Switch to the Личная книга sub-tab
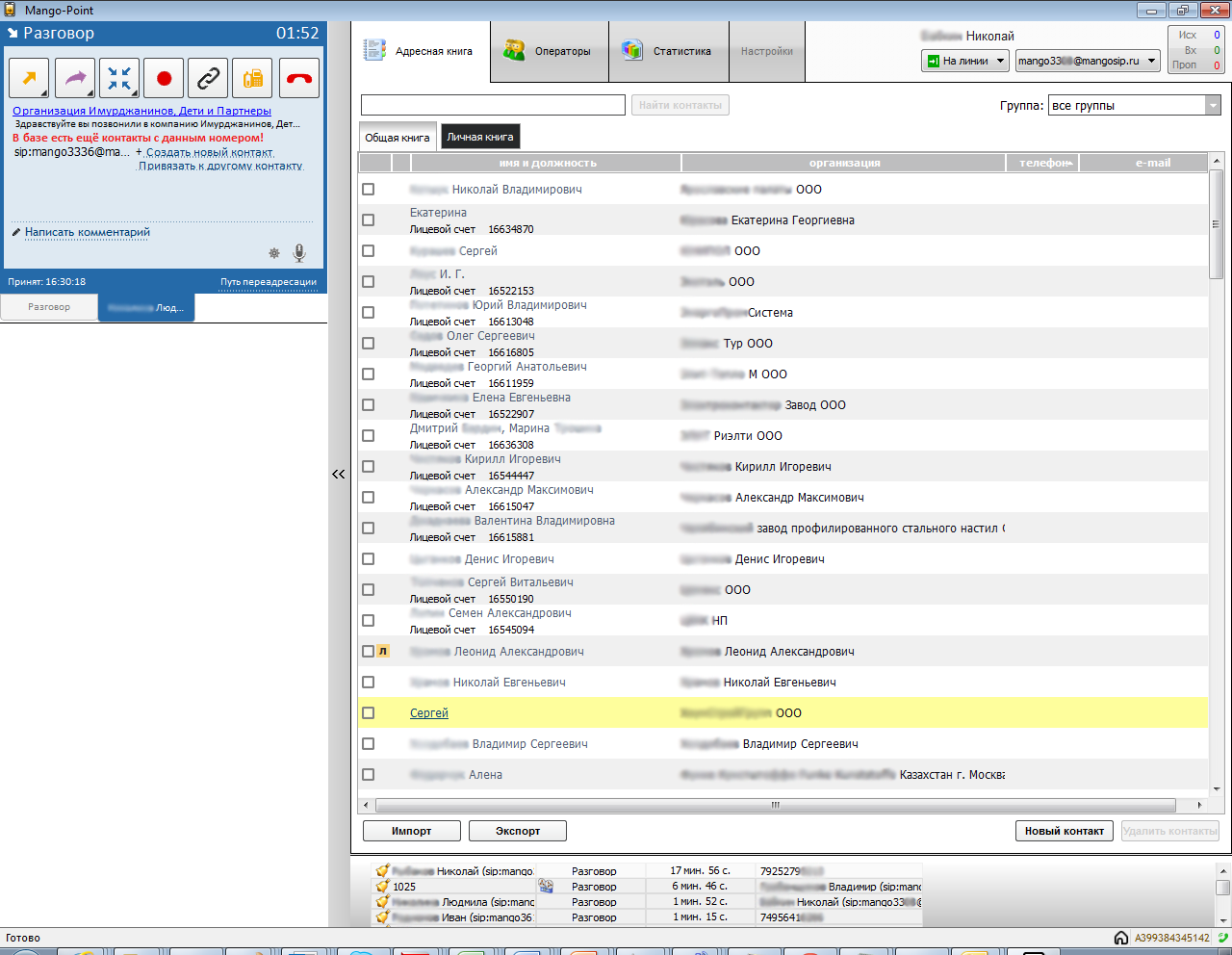1232x955 pixels. click(x=480, y=137)
